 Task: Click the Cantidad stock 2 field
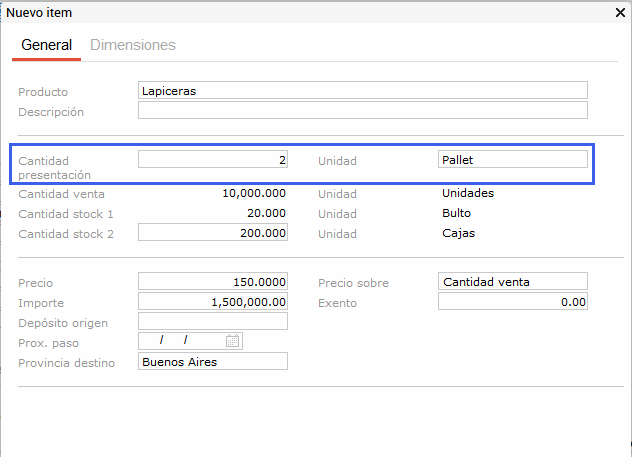[x=213, y=233]
